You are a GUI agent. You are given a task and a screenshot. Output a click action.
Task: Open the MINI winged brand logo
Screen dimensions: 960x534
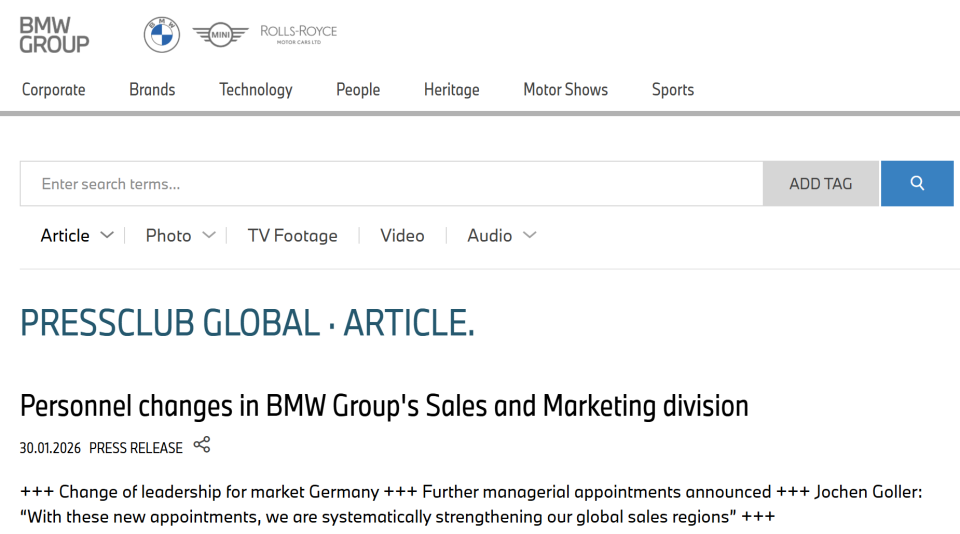220,35
